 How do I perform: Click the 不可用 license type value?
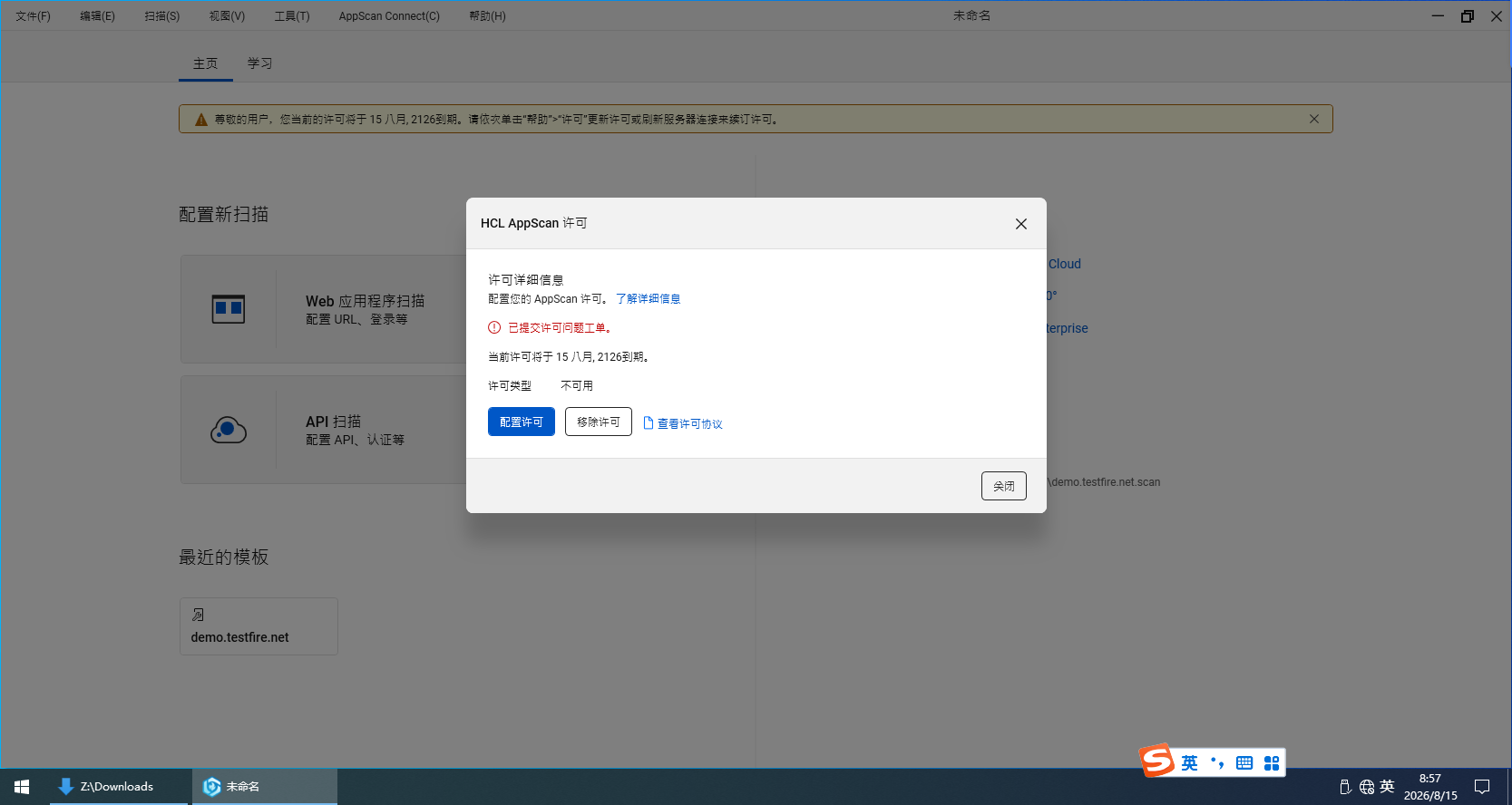[x=577, y=386]
